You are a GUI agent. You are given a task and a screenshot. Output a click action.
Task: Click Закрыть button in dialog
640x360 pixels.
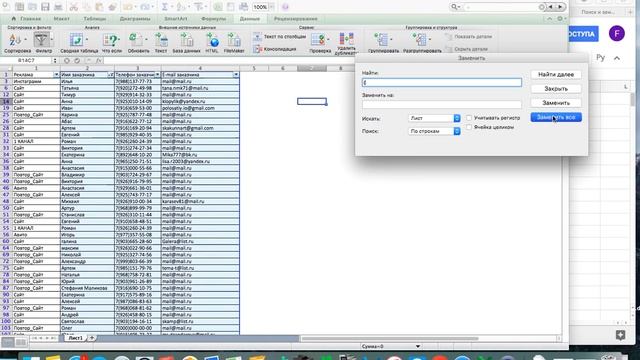(x=556, y=89)
